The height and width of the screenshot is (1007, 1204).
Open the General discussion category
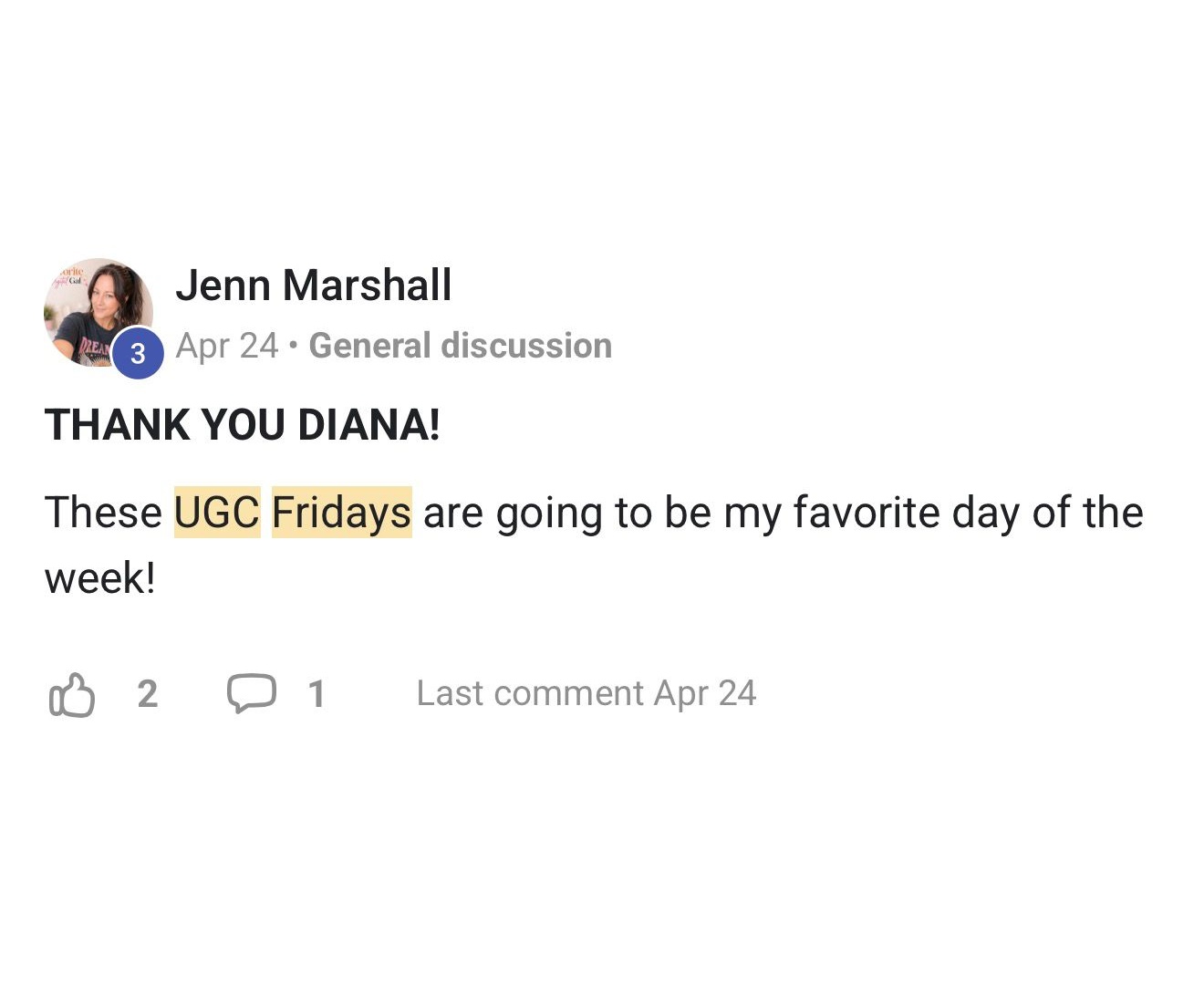pos(460,346)
